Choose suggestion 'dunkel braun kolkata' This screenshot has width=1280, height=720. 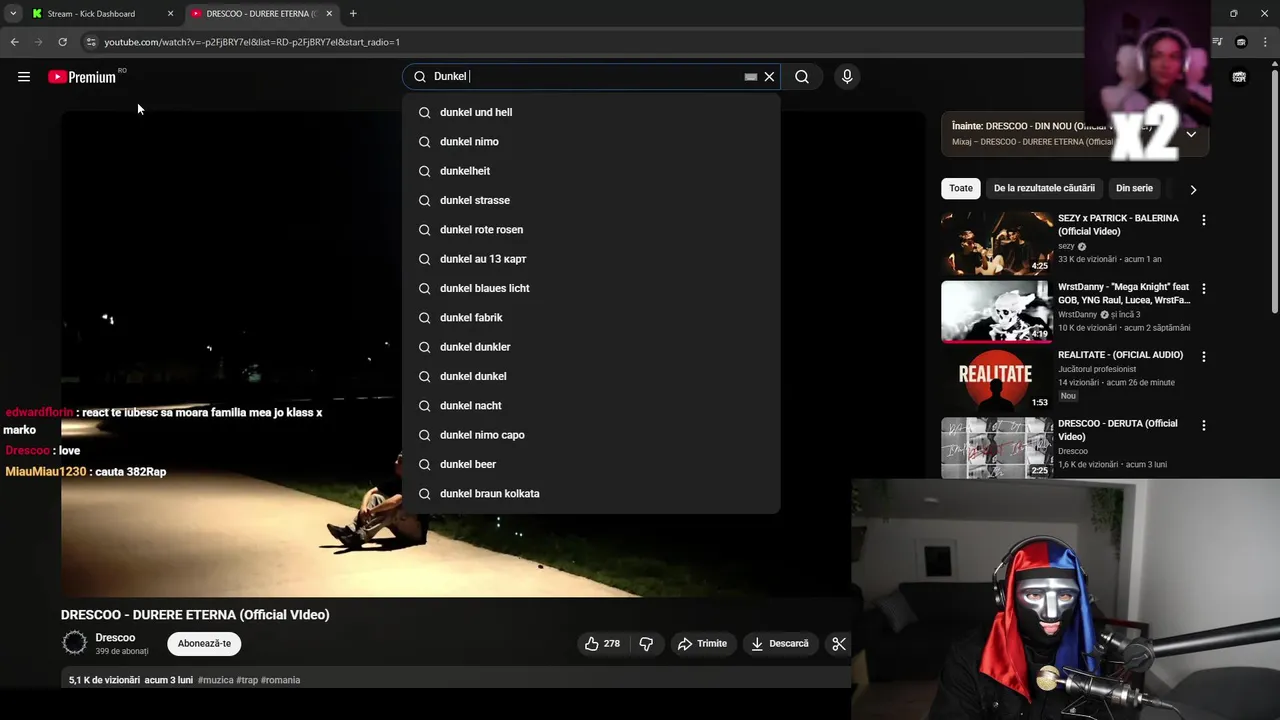point(591,494)
